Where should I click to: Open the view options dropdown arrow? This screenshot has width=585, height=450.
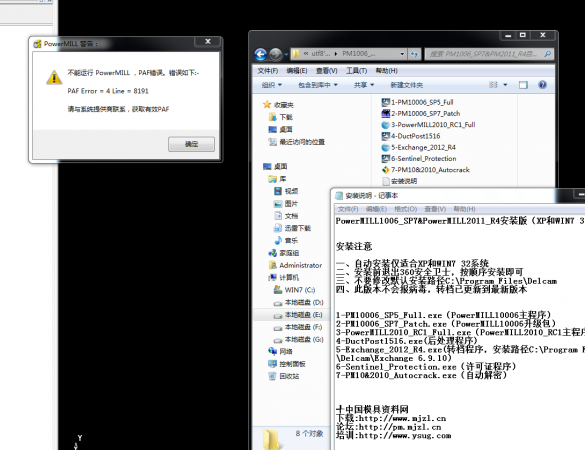tap(505, 85)
